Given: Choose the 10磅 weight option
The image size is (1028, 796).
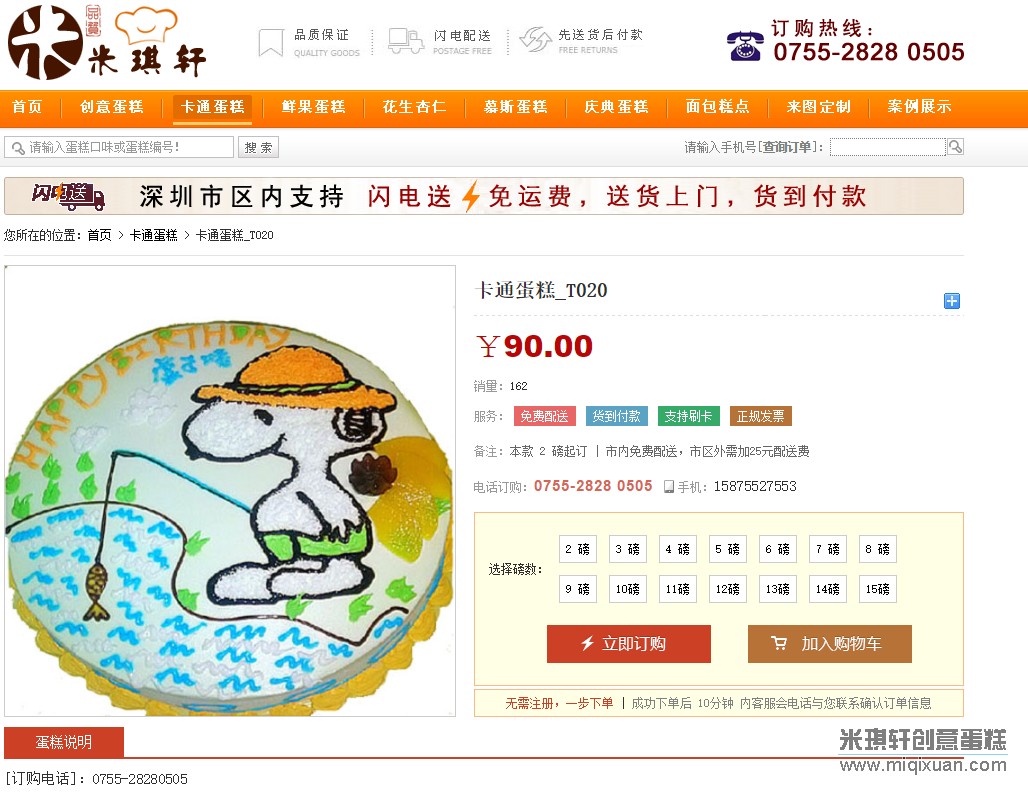Looking at the screenshot, I should (627, 589).
